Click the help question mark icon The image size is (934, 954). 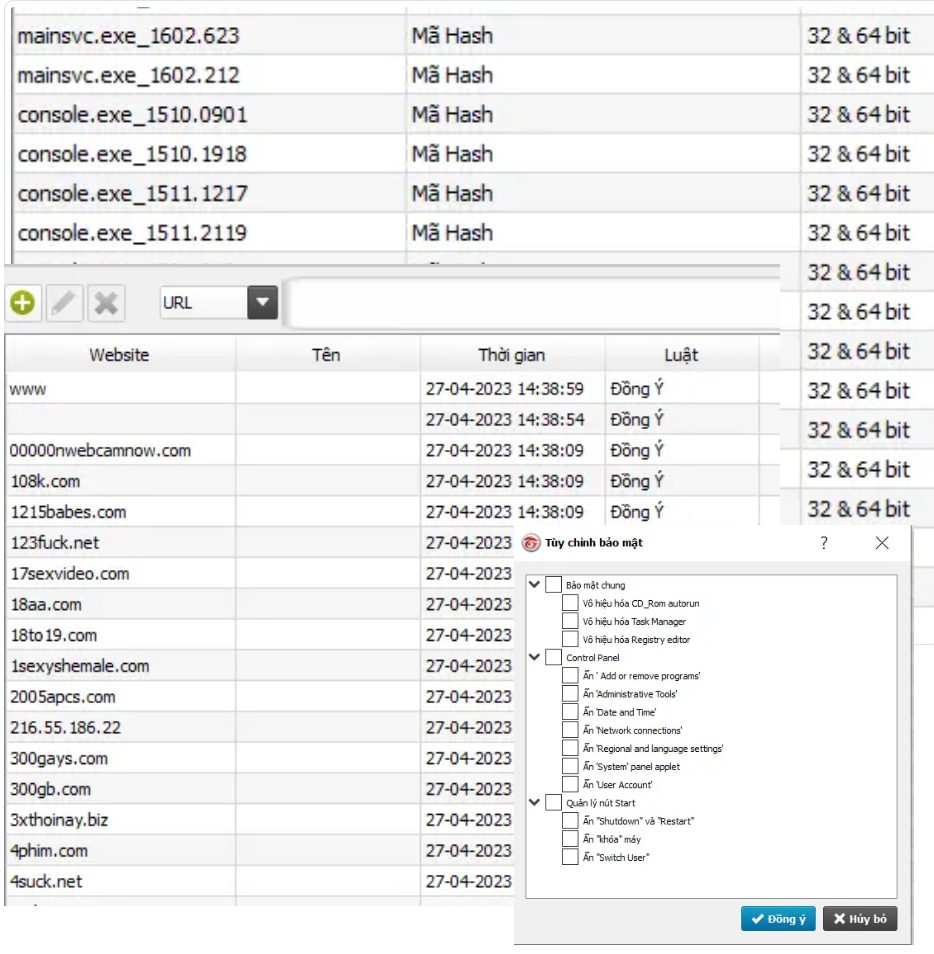click(x=824, y=543)
